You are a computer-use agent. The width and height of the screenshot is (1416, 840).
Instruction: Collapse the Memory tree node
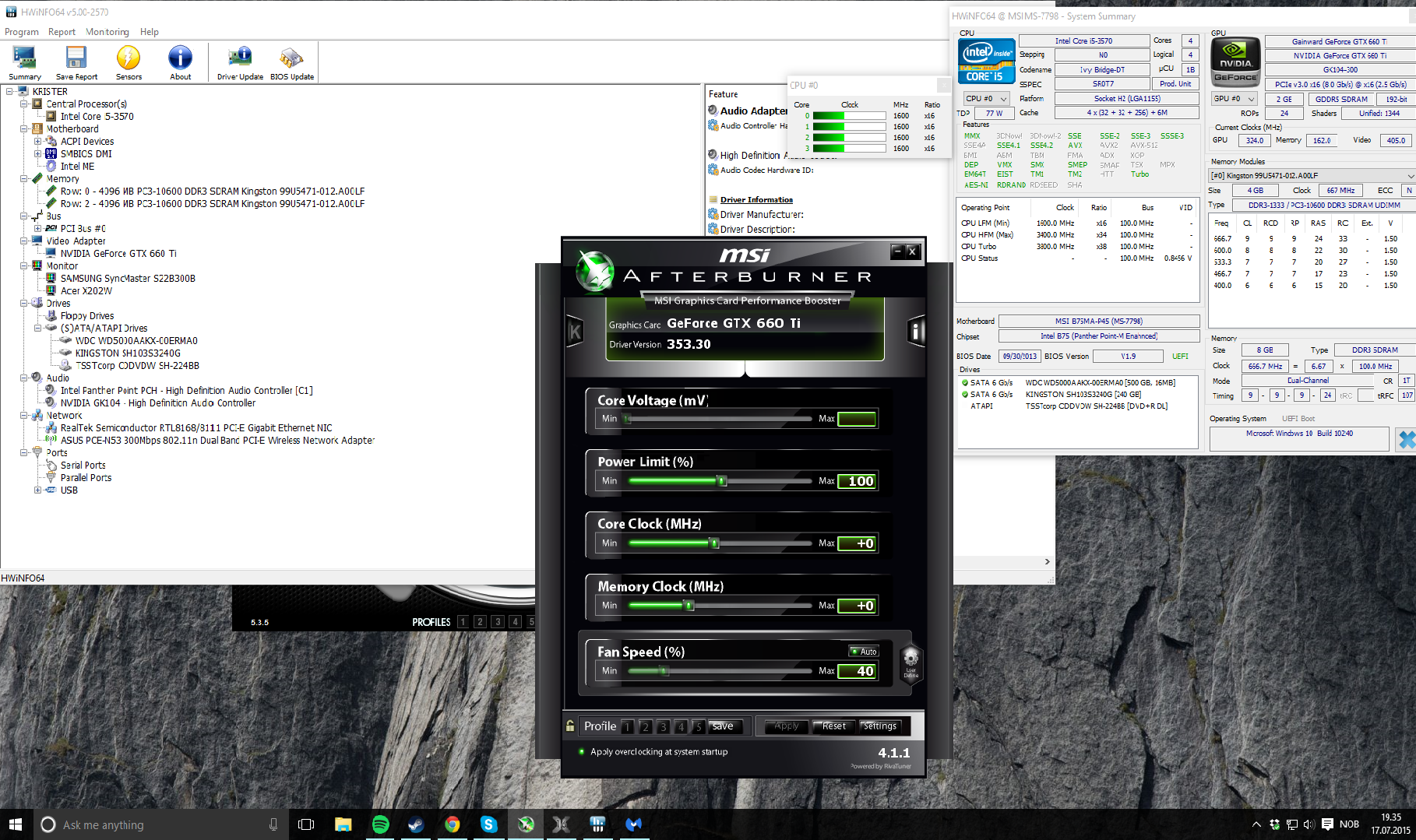tap(24, 178)
